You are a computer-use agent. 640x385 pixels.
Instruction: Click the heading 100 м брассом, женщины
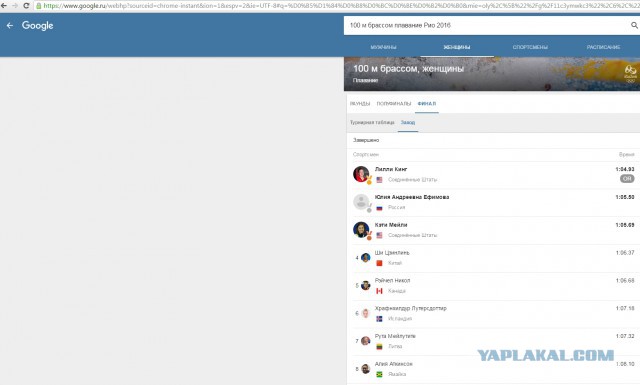408,69
